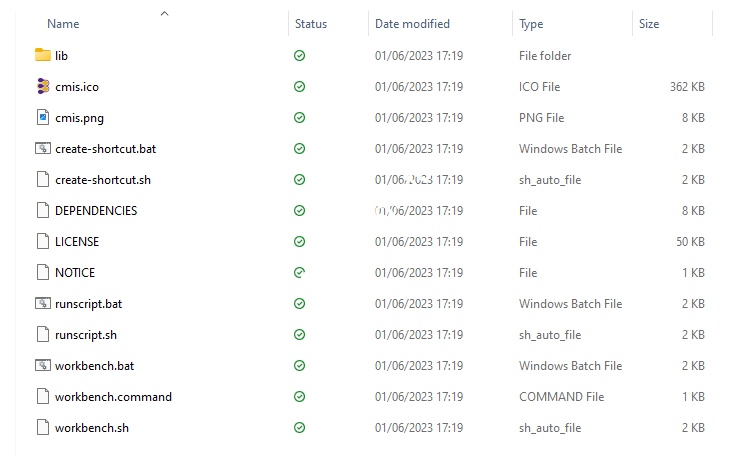Click the create-shortcut.bat batch file icon

pyautogui.click(x=42, y=148)
